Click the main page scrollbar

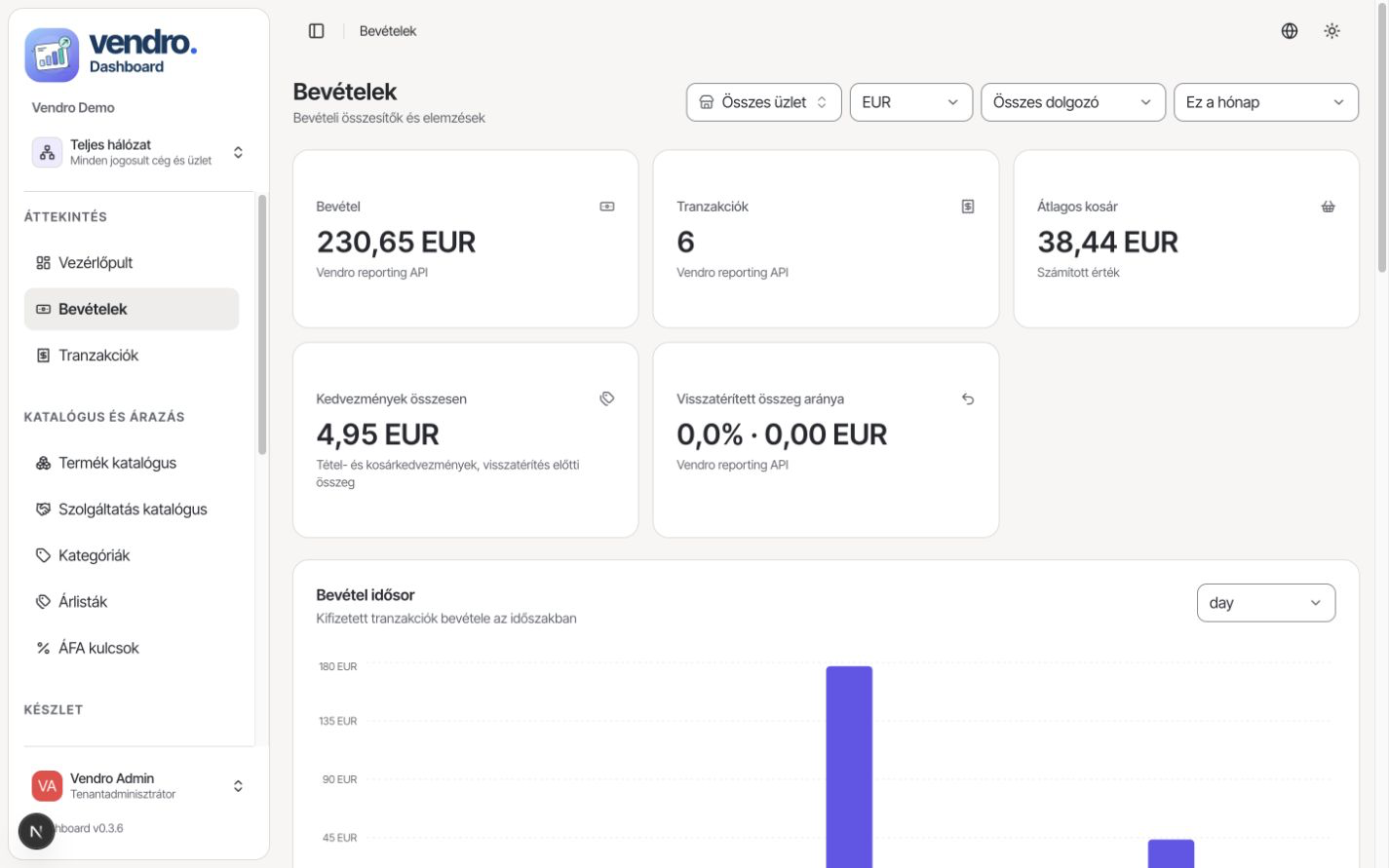click(x=1382, y=138)
